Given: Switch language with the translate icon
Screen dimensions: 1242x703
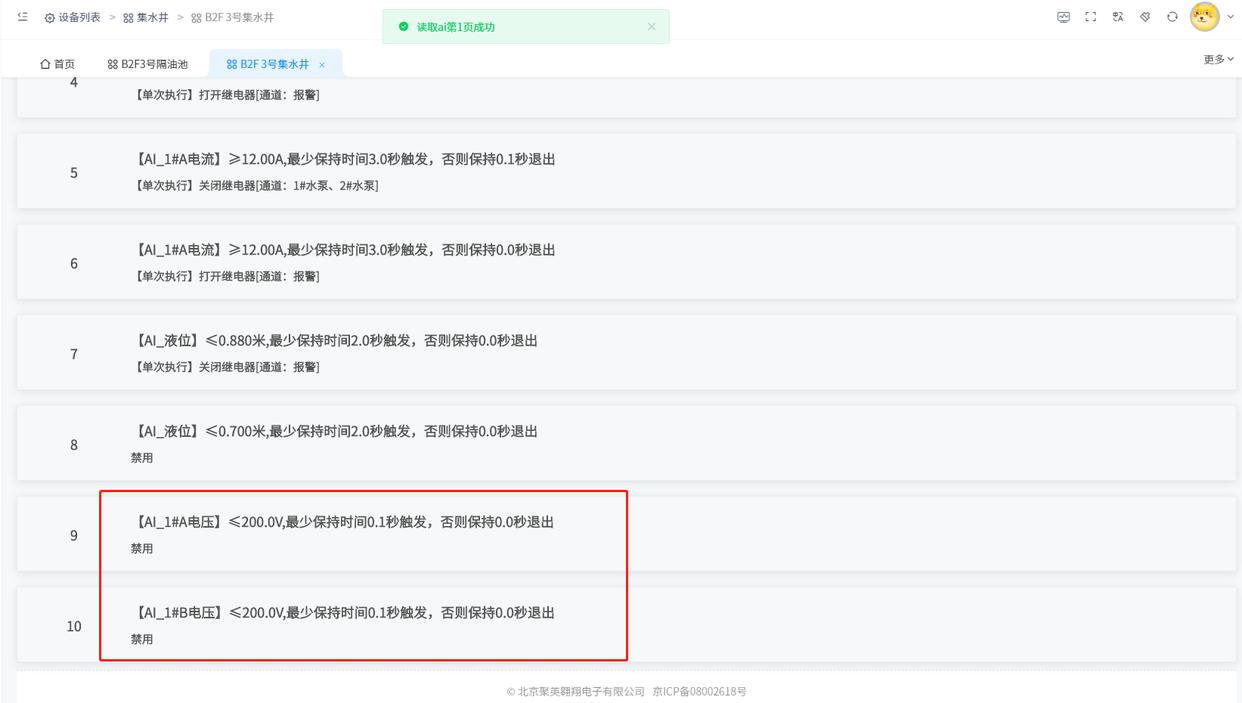Looking at the screenshot, I should [1118, 17].
